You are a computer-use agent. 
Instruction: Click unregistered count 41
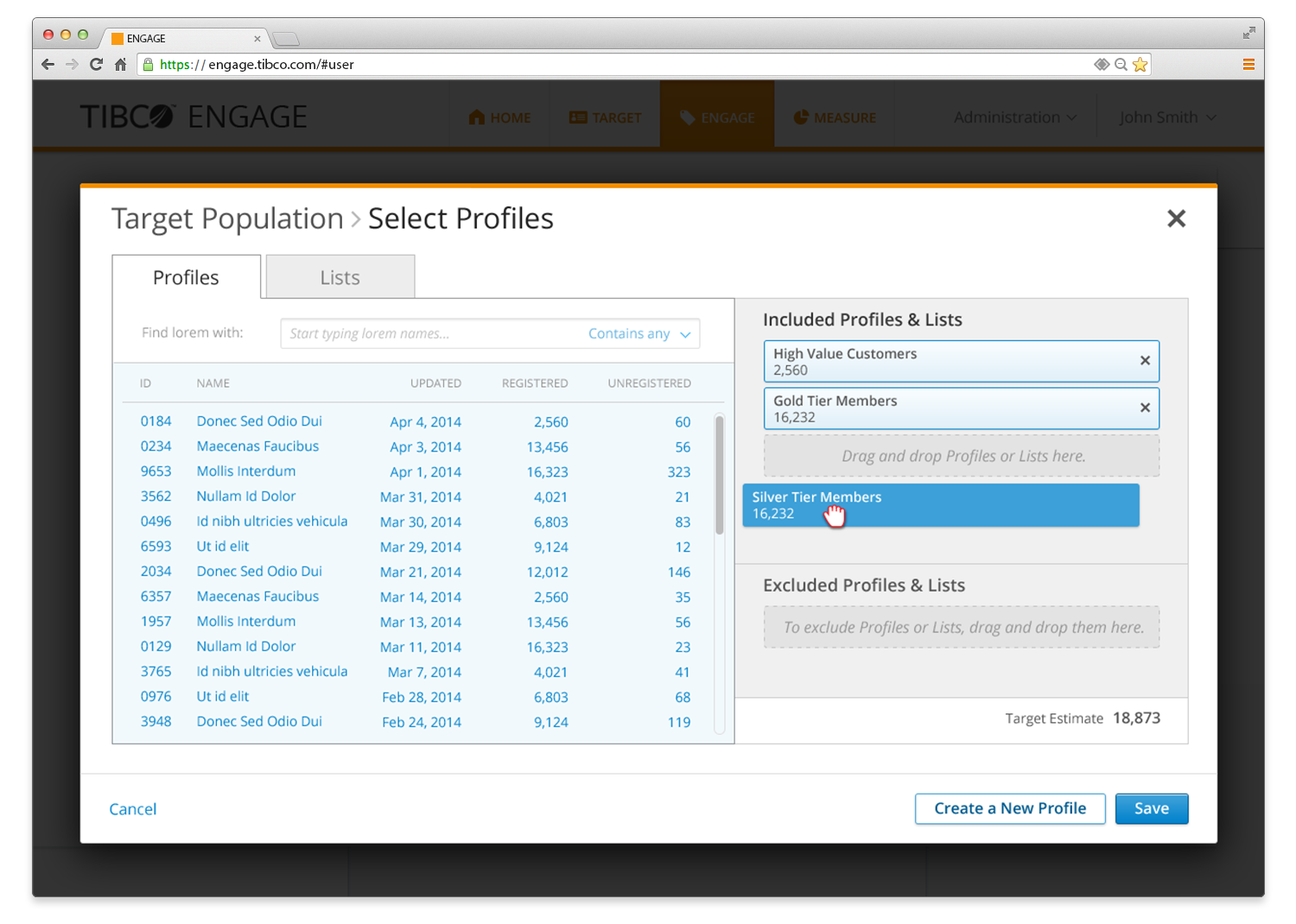[683, 672]
